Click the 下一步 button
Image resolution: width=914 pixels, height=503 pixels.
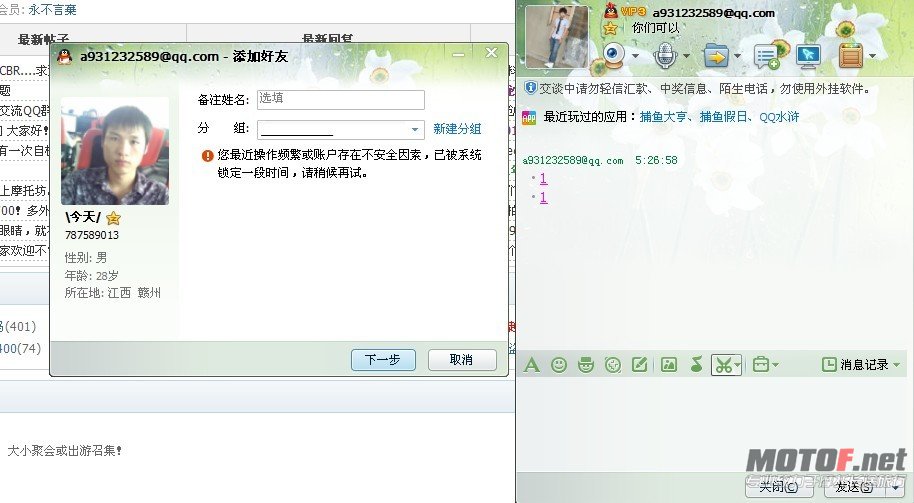tap(383, 360)
